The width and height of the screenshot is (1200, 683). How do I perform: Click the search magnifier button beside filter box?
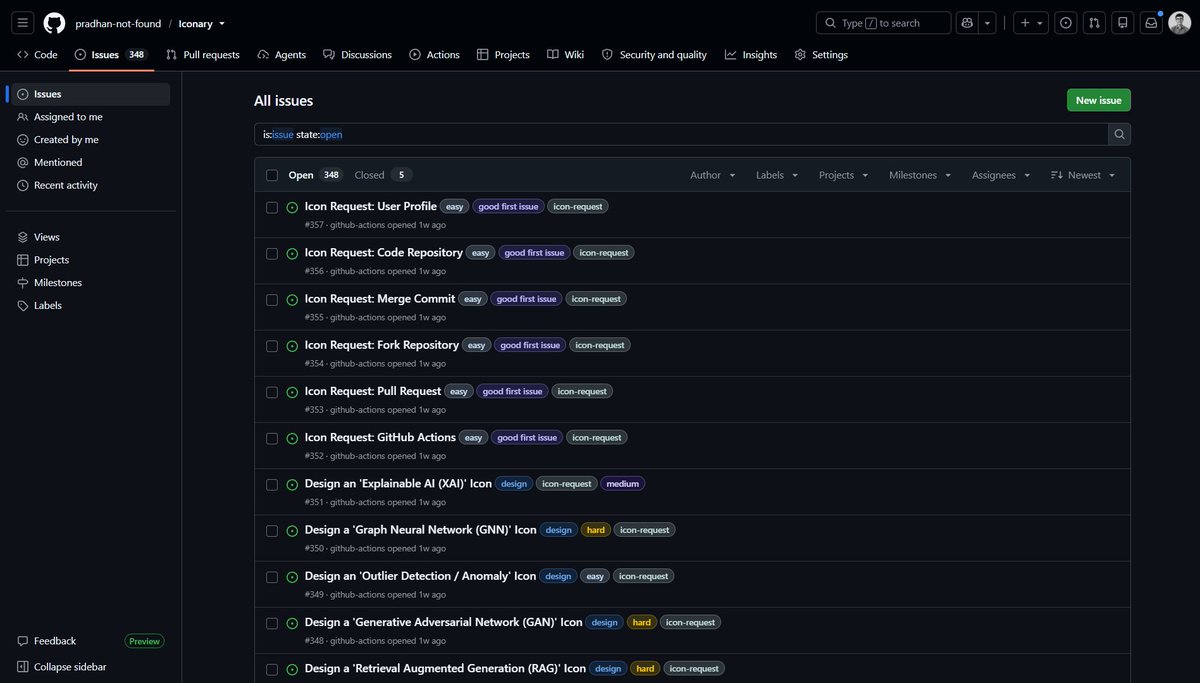coord(1120,134)
